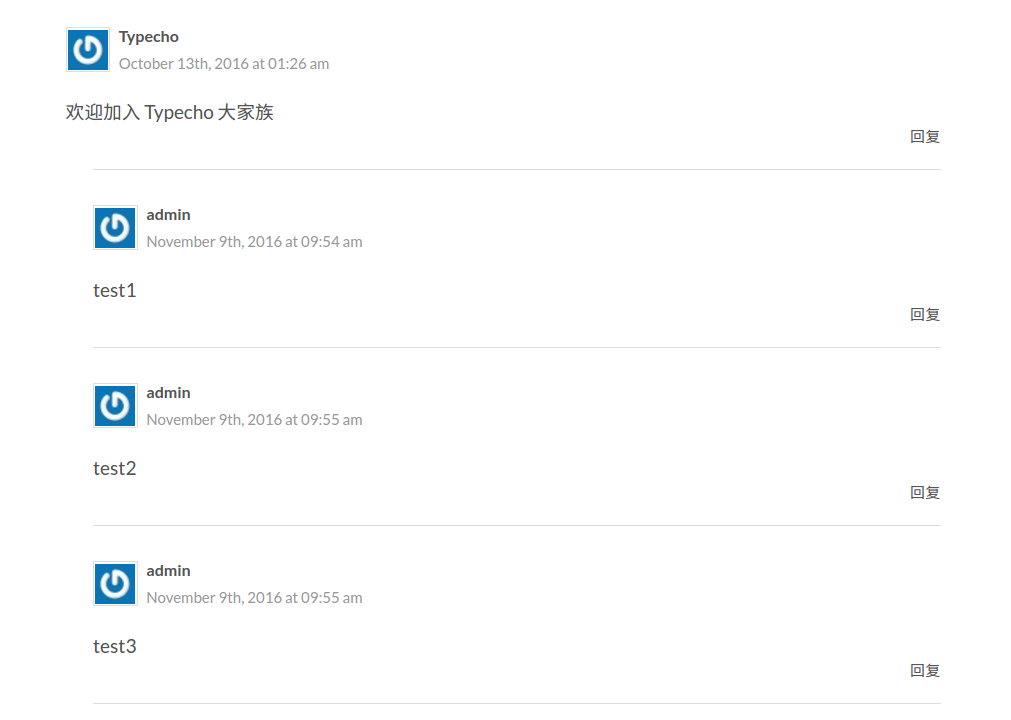The width and height of the screenshot is (1011, 720).
Task: Click the Typecho comment's avatar icon
Action: tap(88, 50)
